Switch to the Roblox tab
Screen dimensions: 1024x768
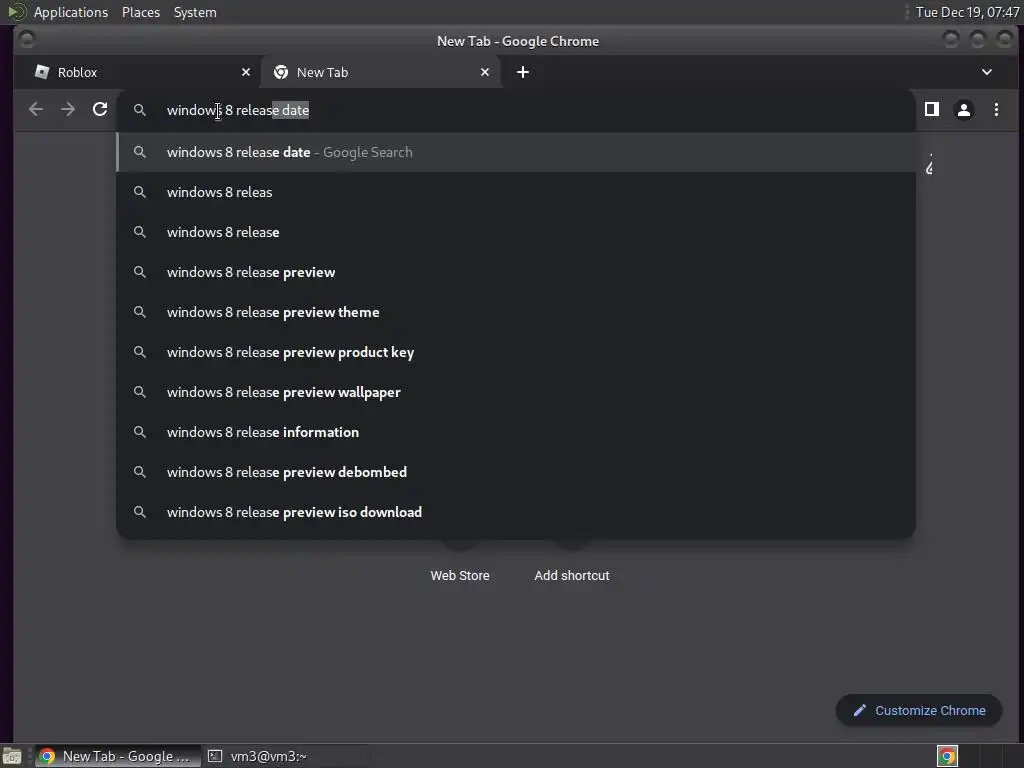tap(137, 72)
